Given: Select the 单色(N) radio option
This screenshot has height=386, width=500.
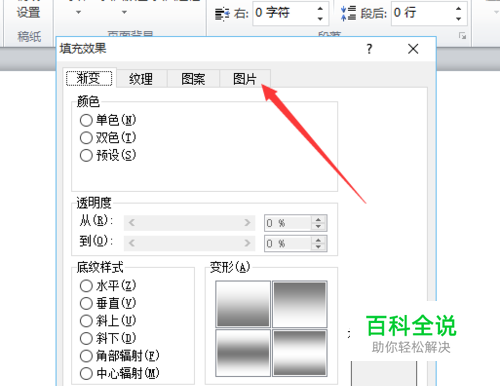Looking at the screenshot, I should point(108,120).
